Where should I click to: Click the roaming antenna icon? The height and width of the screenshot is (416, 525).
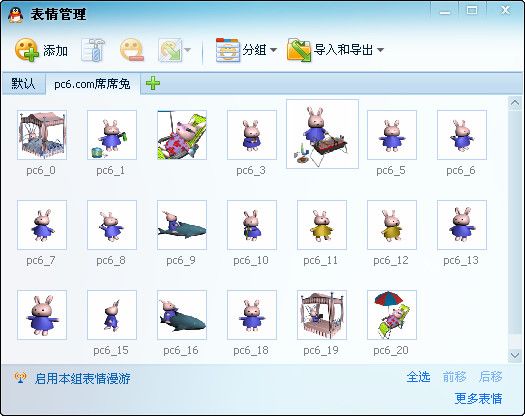click(x=20, y=378)
